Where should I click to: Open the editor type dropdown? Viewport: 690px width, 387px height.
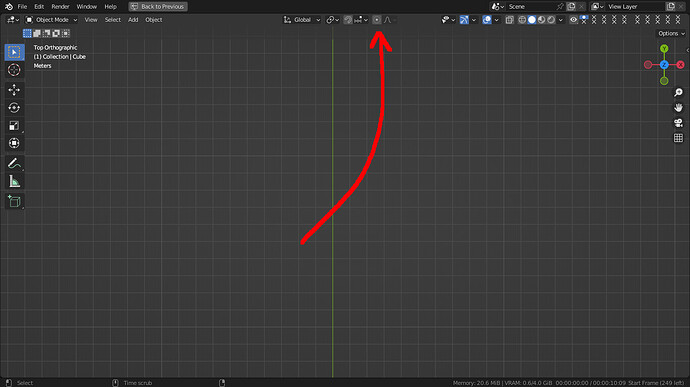[13, 20]
